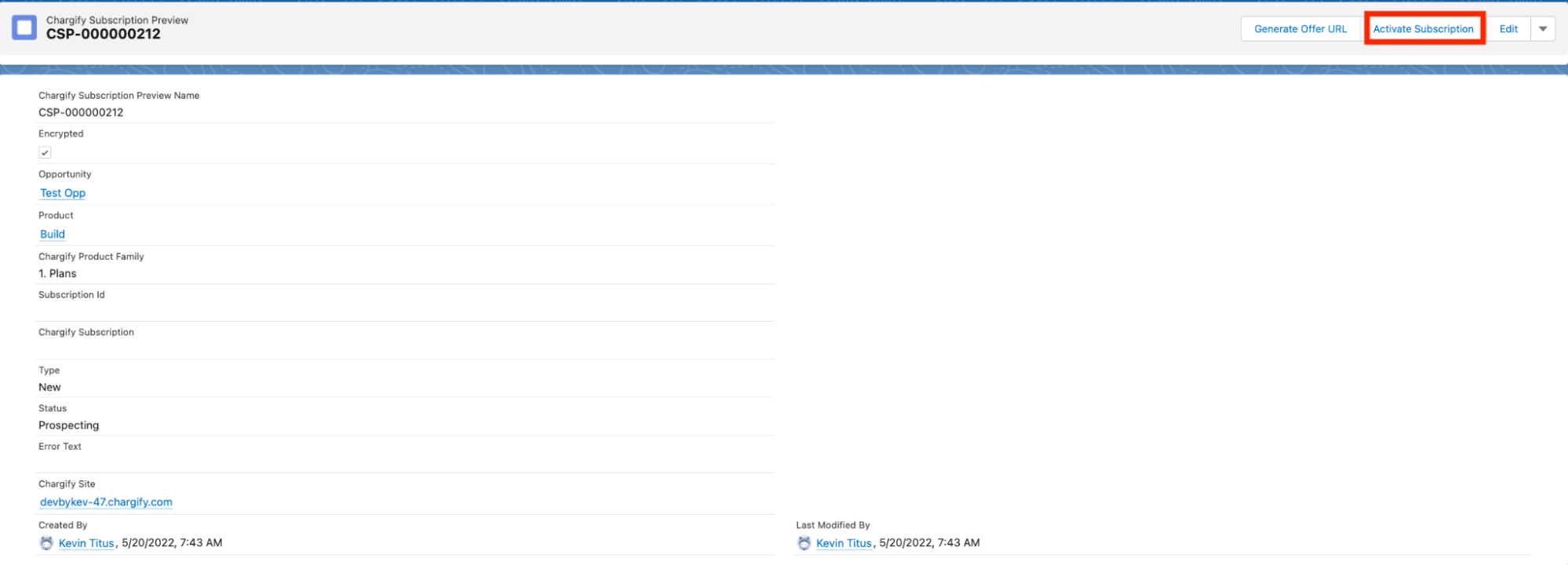
Task: Visit the devbykev-47.chargify.com site link
Action: coord(106,502)
